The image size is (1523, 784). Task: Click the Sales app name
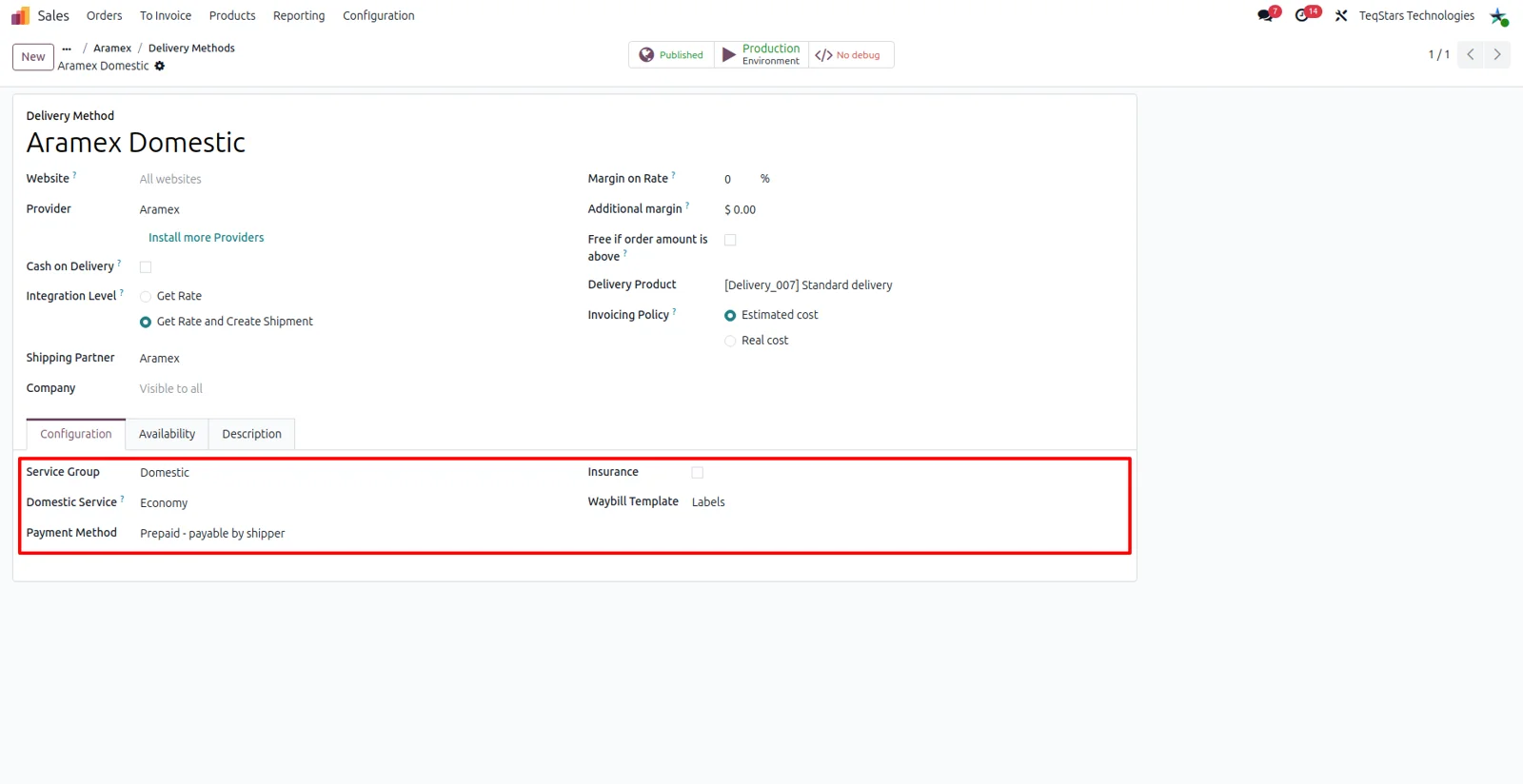coord(53,16)
